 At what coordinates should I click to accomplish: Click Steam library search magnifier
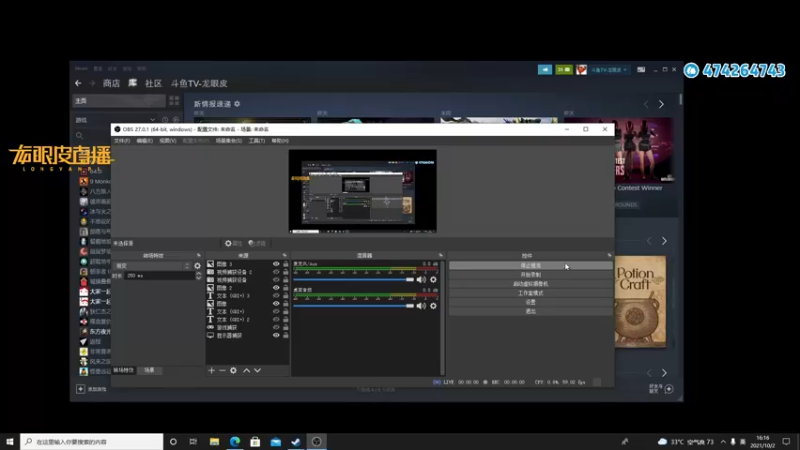[x=79, y=136]
